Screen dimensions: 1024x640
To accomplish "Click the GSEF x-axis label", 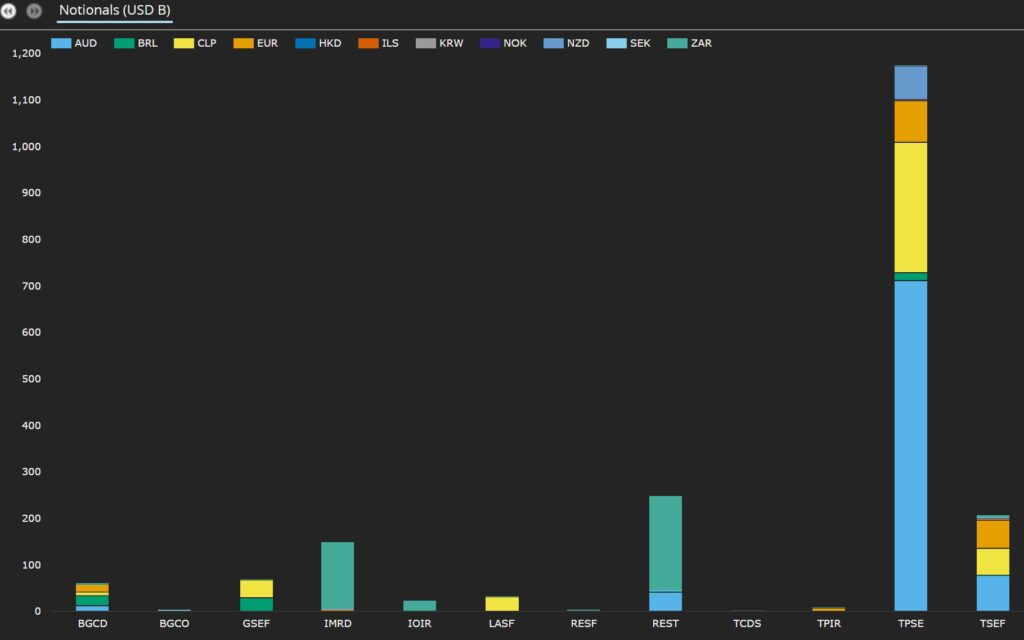I will click(256, 624).
